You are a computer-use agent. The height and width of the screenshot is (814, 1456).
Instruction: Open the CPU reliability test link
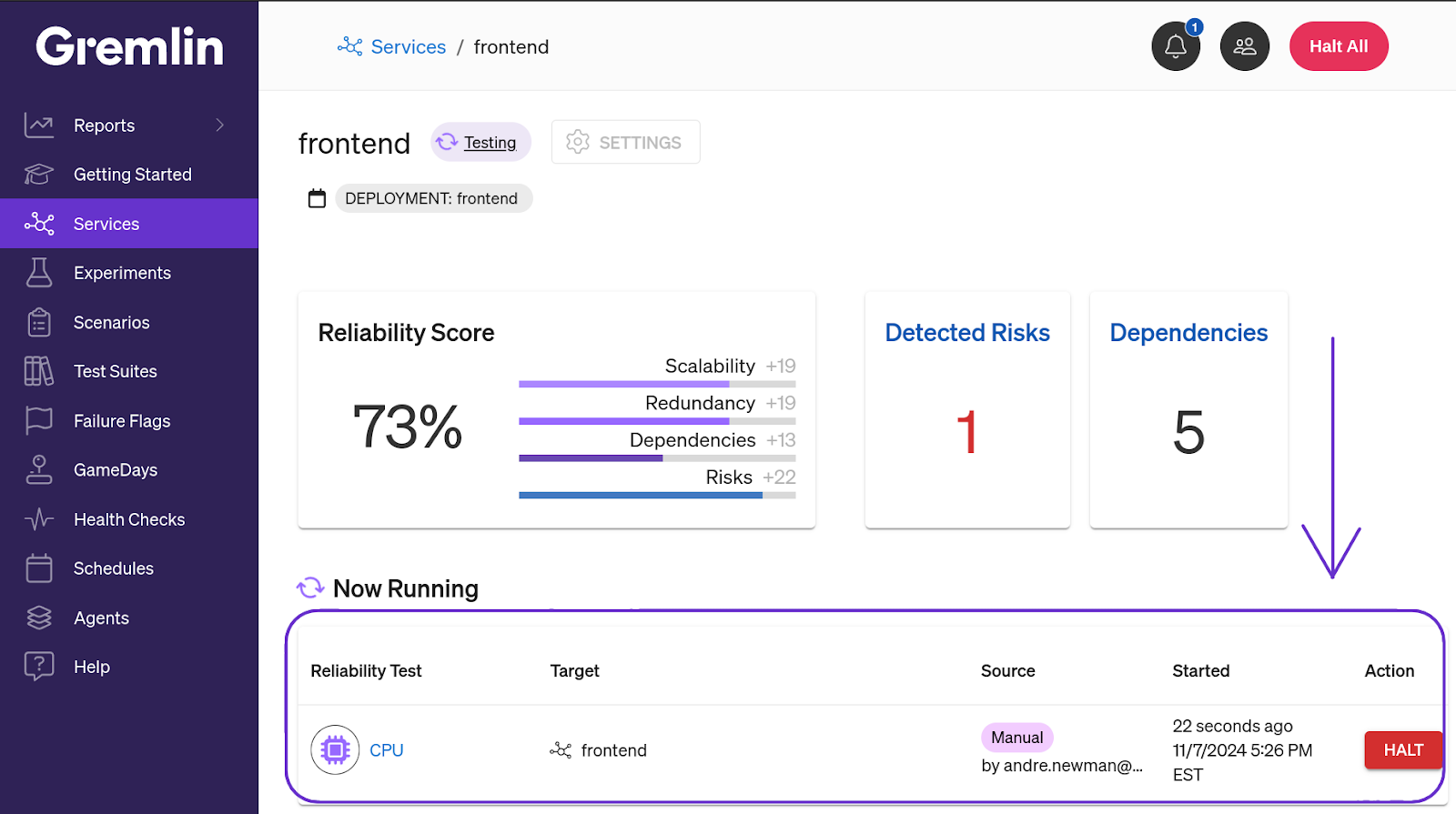tap(387, 750)
